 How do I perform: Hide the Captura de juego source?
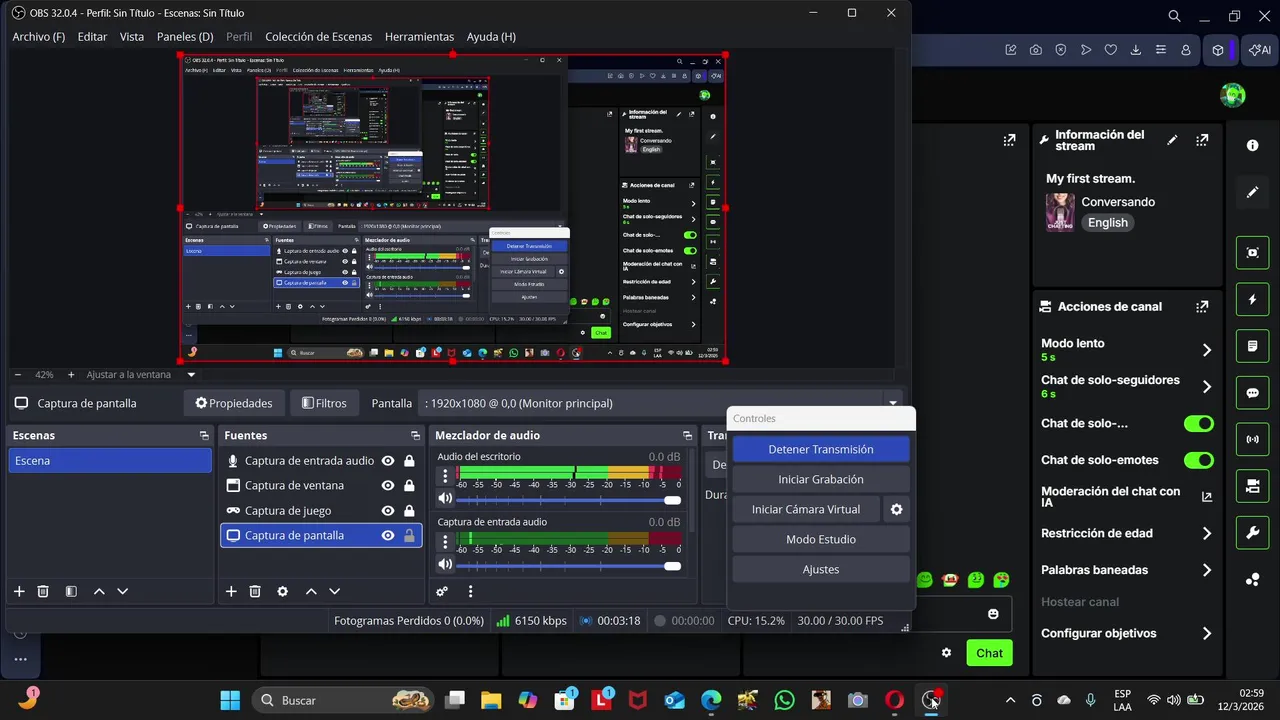(387, 510)
